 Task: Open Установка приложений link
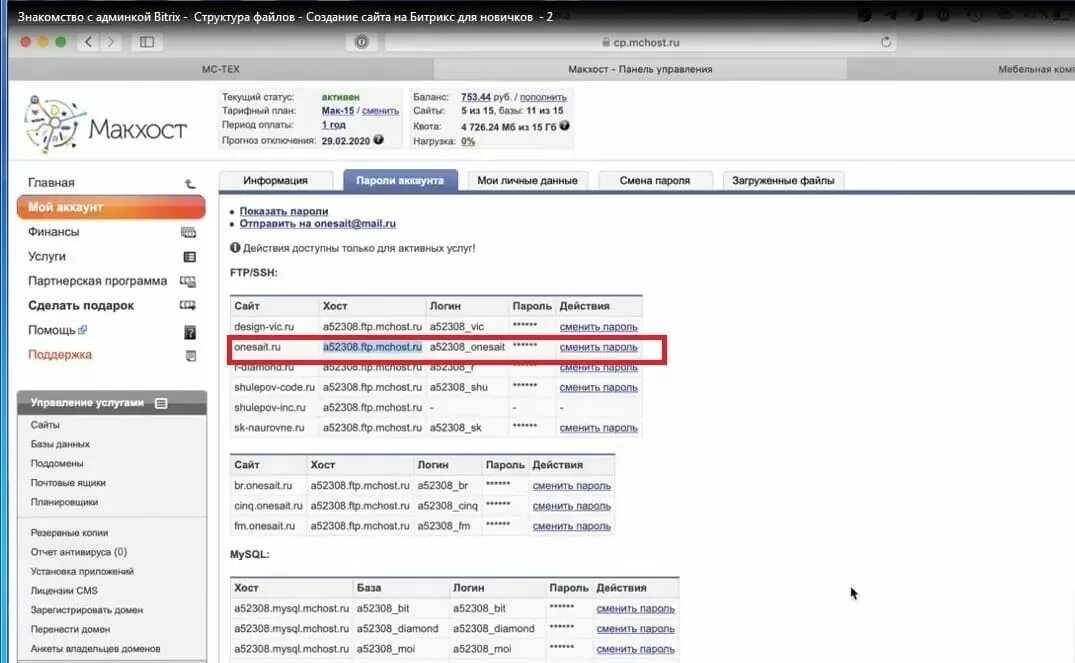pos(82,571)
